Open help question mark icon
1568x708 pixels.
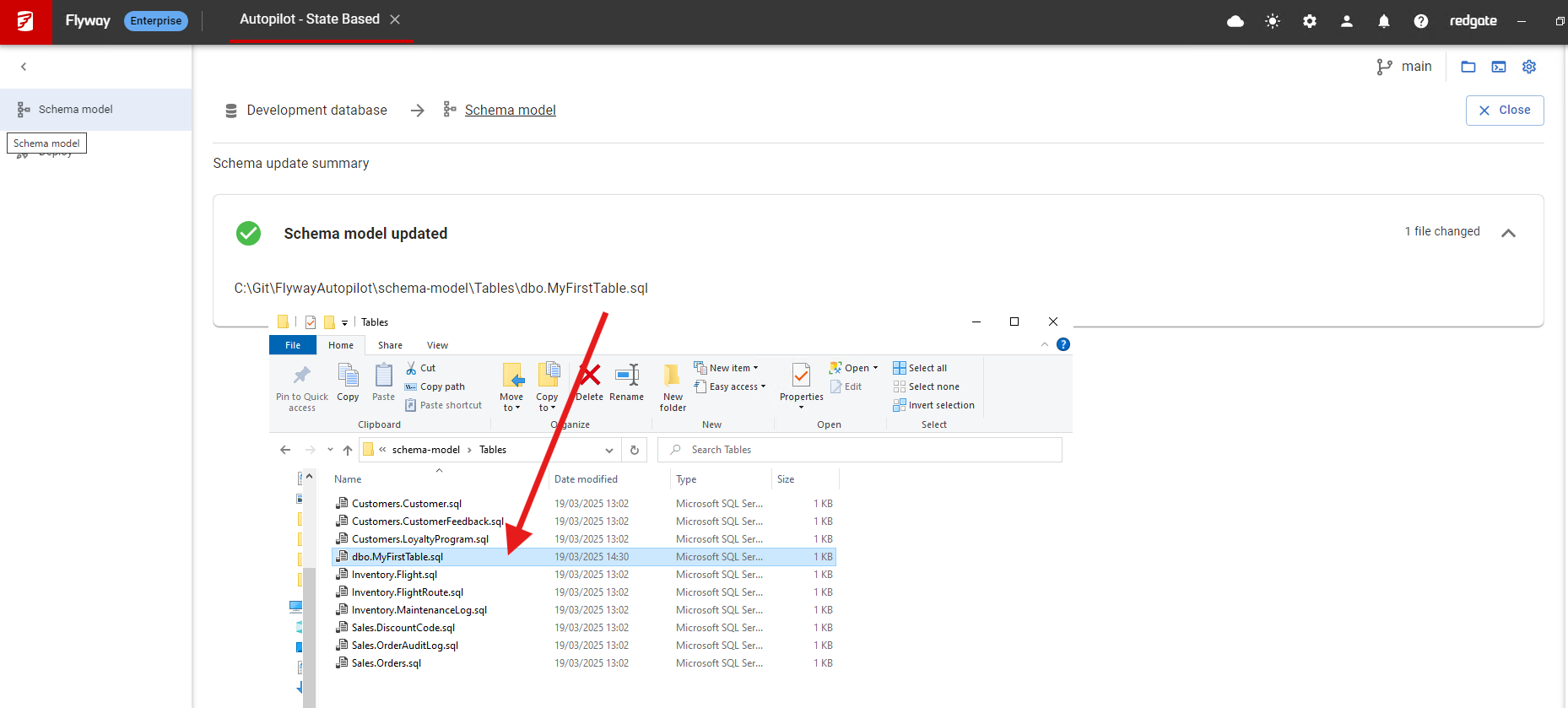(1421, 21)
